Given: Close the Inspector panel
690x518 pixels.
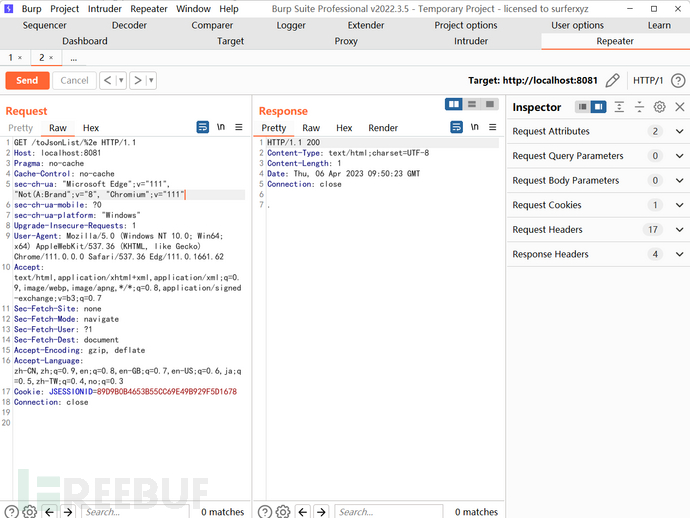Looking at the screenshot, I should 679,107.
